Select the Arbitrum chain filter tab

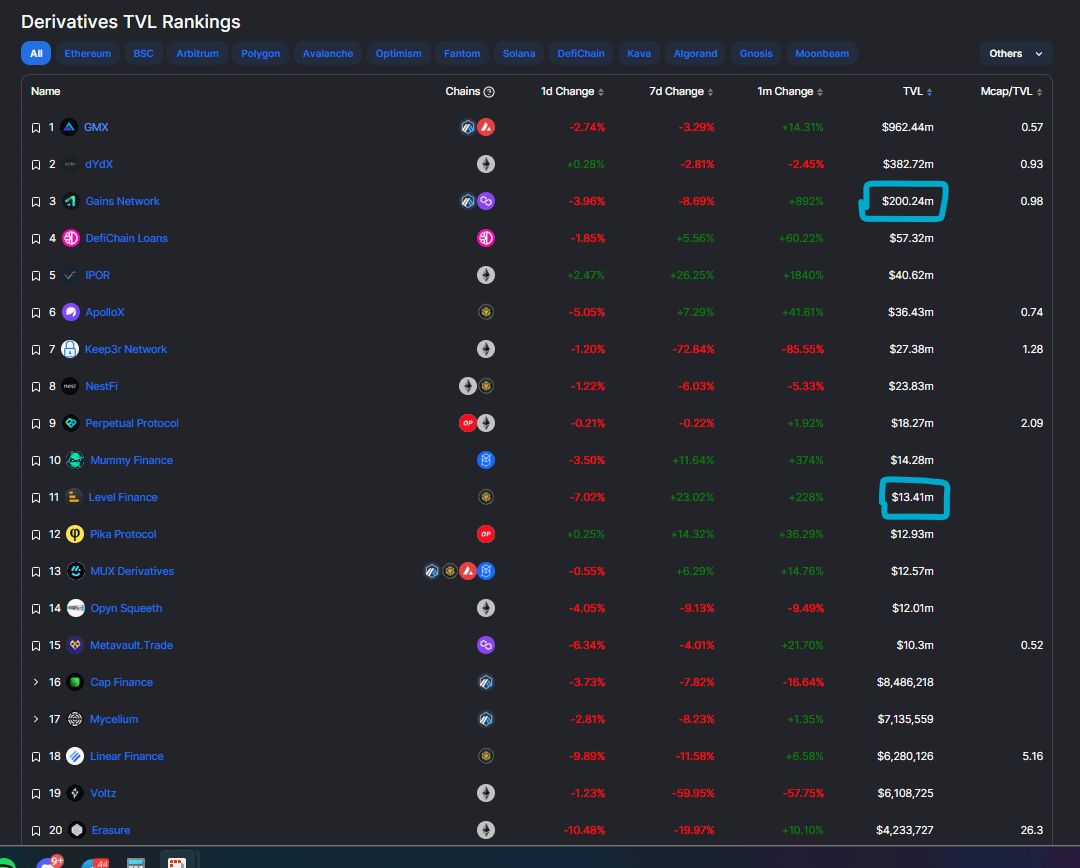tap(198, 54)
